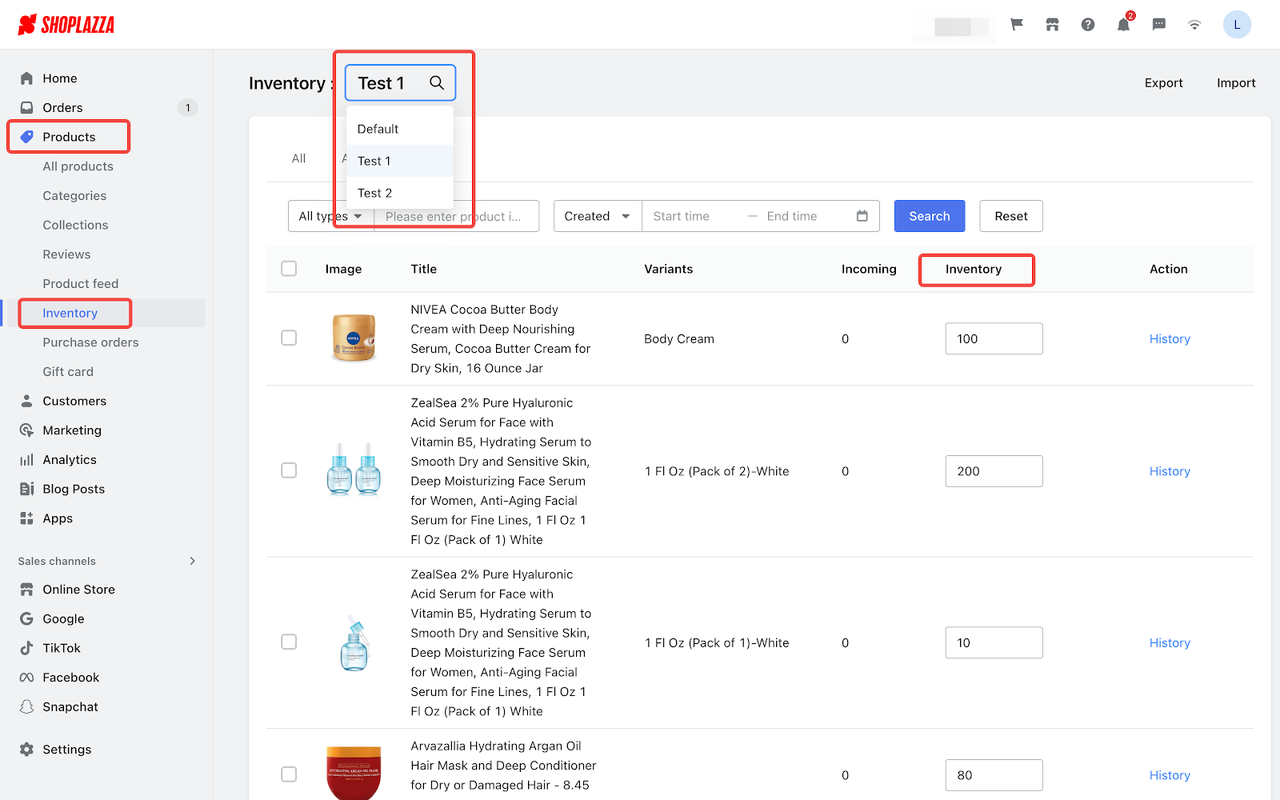Open the Test 1 location selector
The height and width of the screenshot is (800, 1280).
[400, 83]
